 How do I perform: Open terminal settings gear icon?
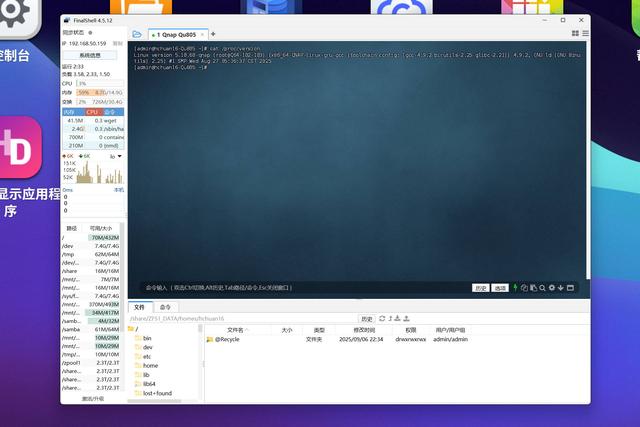click(x=552, y=287)
